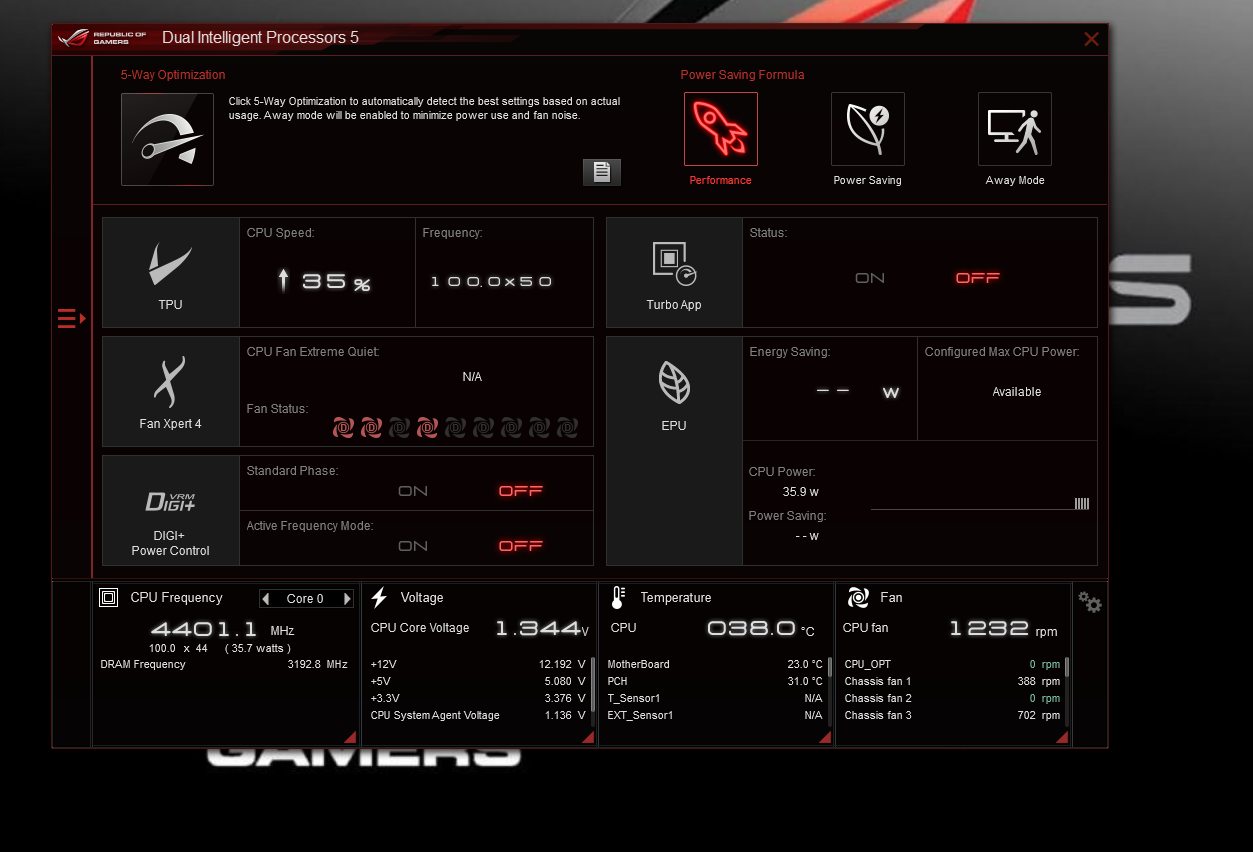1253x852 pixels.
Task: Click the Performance label
Action: (x=721, y=181)
